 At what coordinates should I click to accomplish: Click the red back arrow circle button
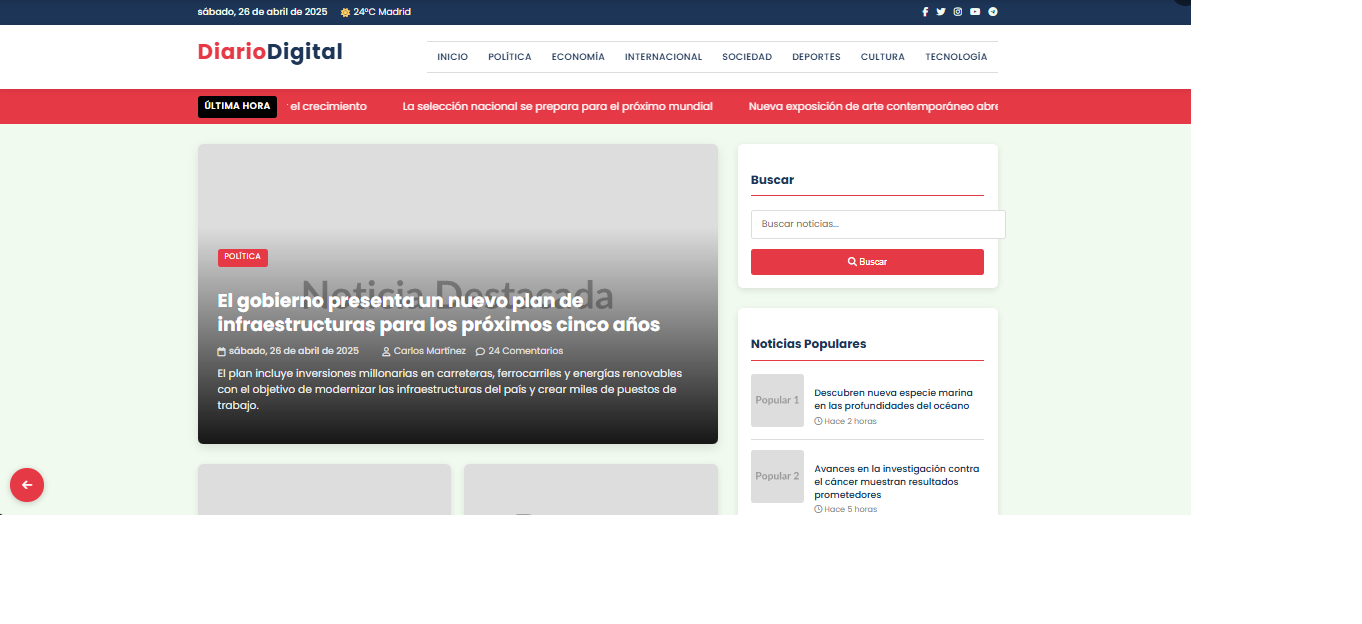click(26, 485)
